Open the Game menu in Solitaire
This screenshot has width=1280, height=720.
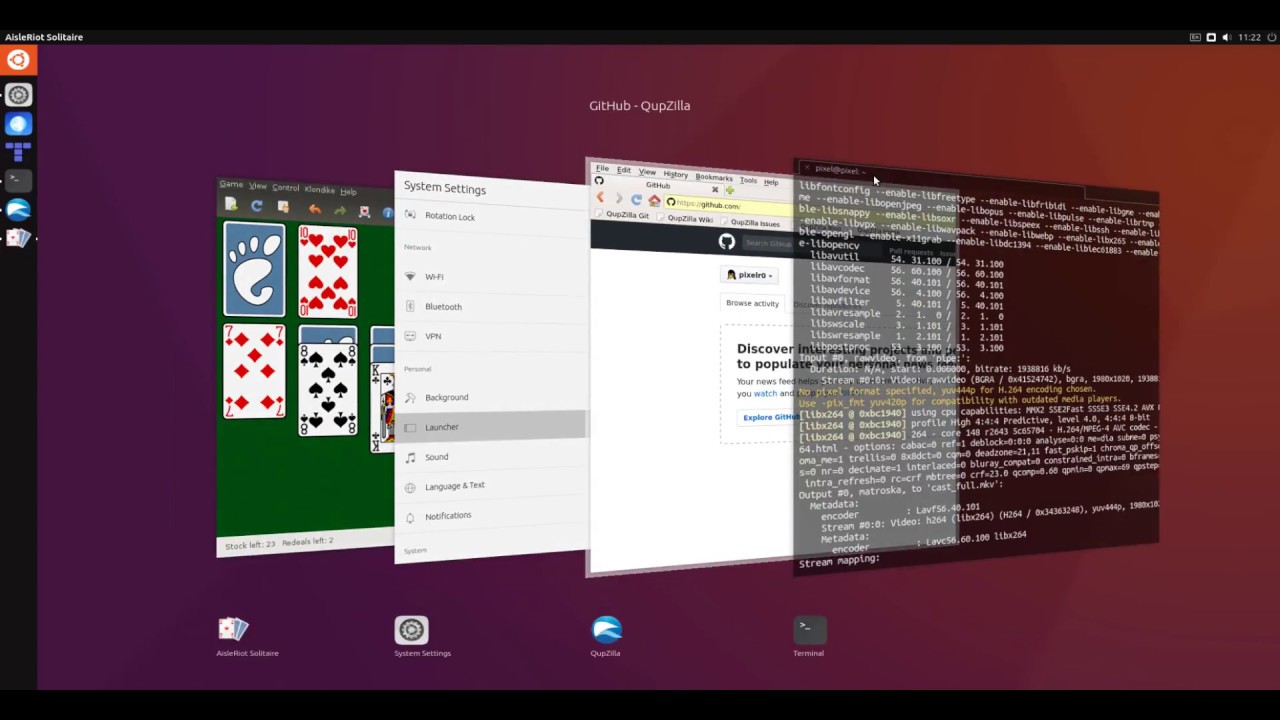point(231,184)
